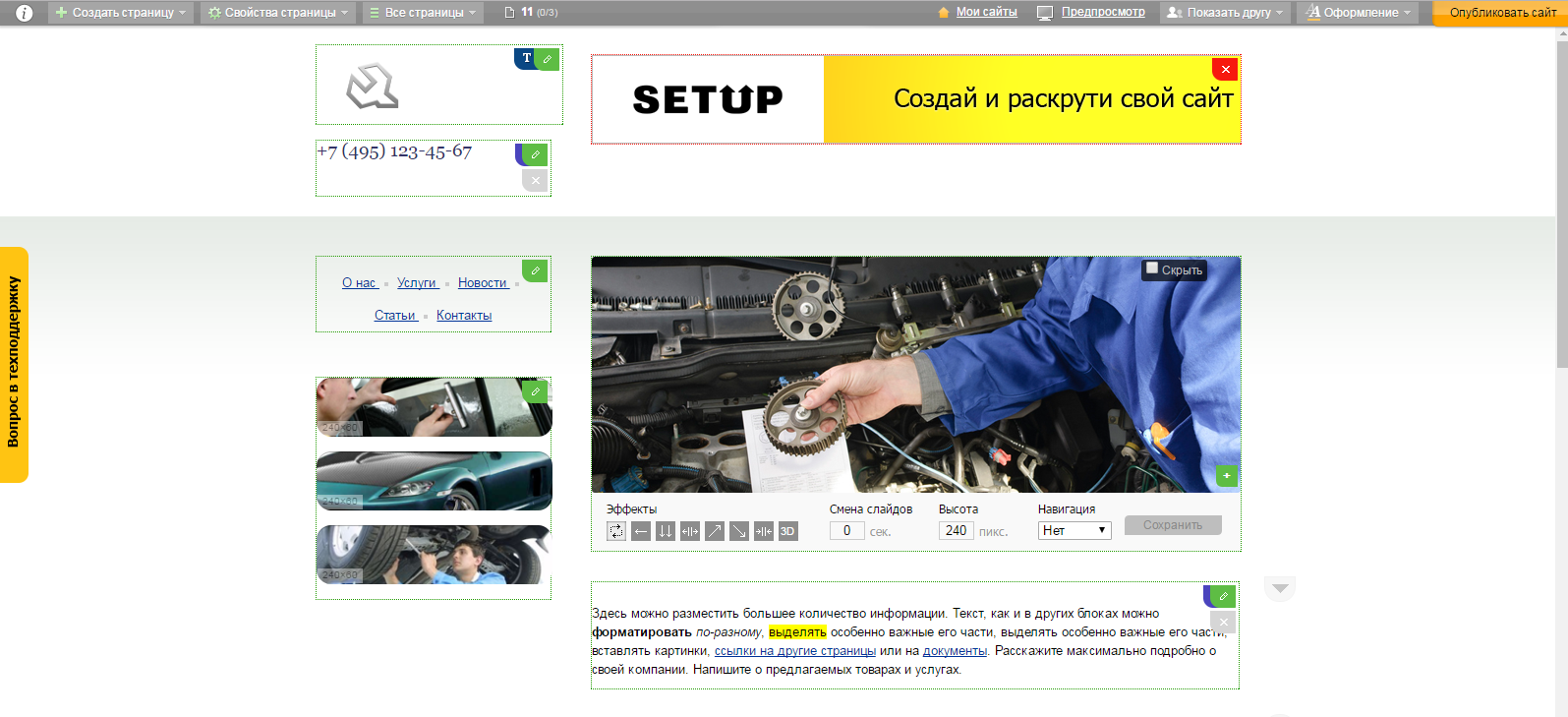The image size is (1568, 717).
Task: Edit the phone number block via pencil icon
Action: coord(534,154)
